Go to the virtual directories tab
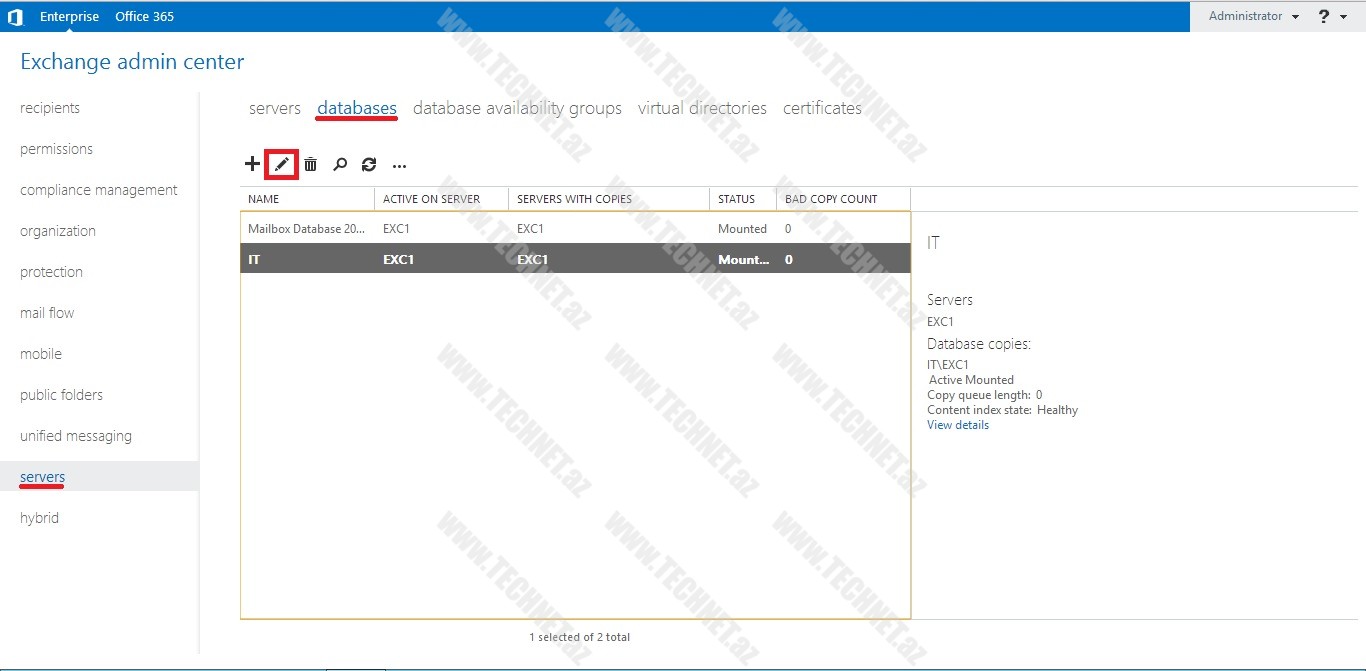The image size is (1366, 671). (x=702, y=108)
